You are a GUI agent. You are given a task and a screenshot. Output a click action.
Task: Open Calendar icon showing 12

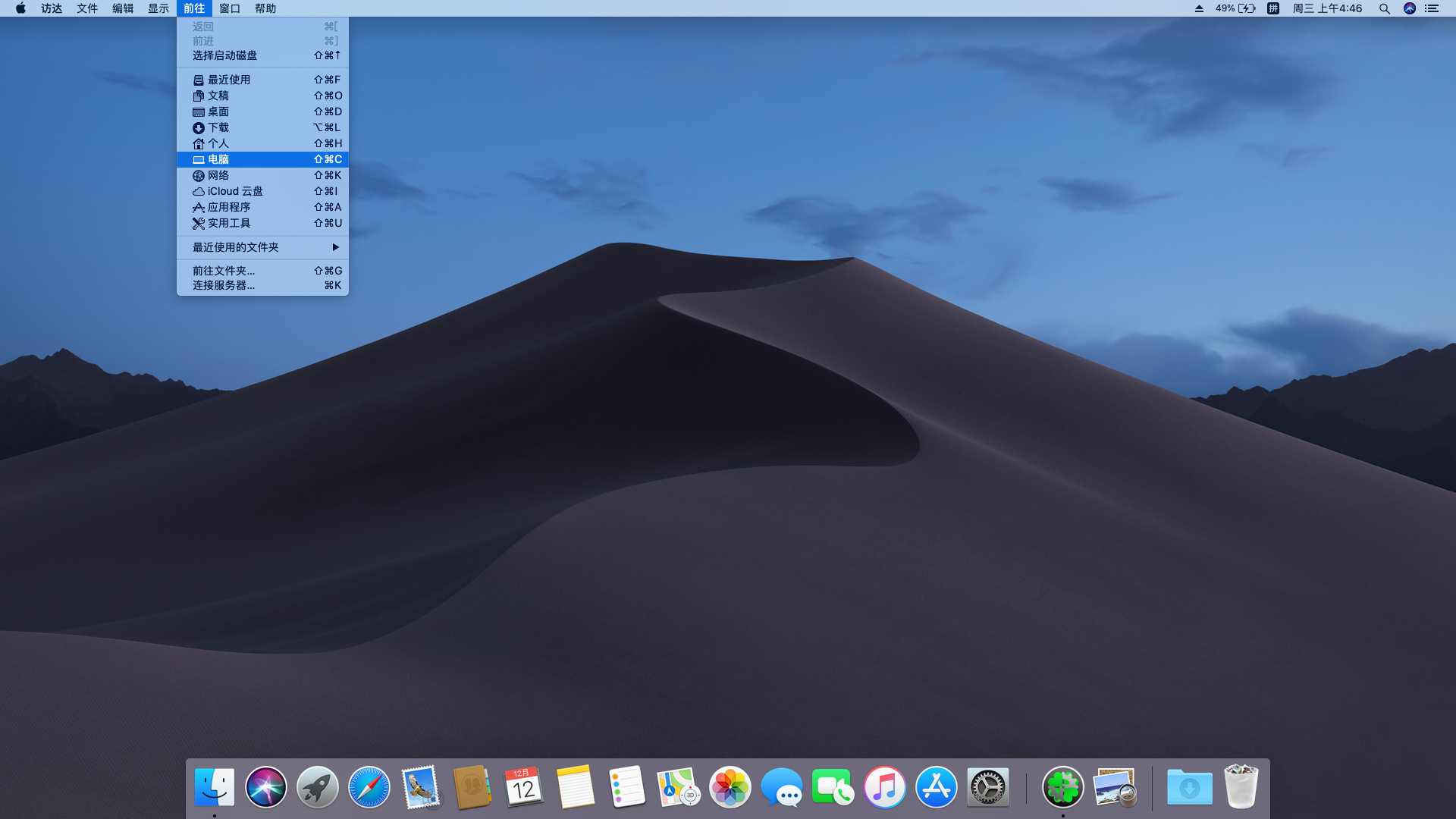click(524, 787)
